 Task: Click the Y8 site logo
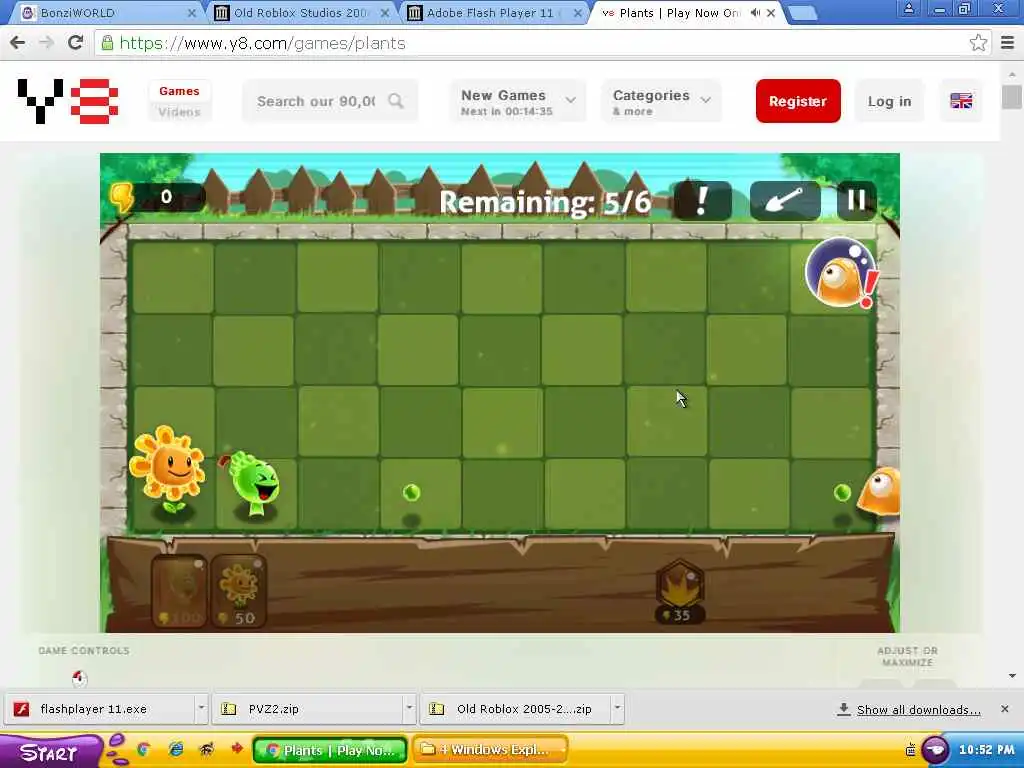pyautogui.click(x=68, y=101)
